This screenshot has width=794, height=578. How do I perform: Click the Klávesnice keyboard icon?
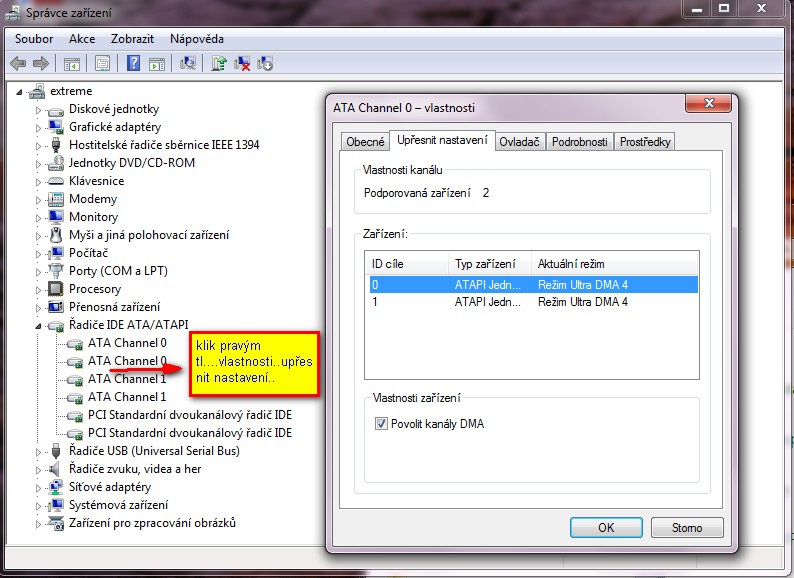[x=55, y=181]
